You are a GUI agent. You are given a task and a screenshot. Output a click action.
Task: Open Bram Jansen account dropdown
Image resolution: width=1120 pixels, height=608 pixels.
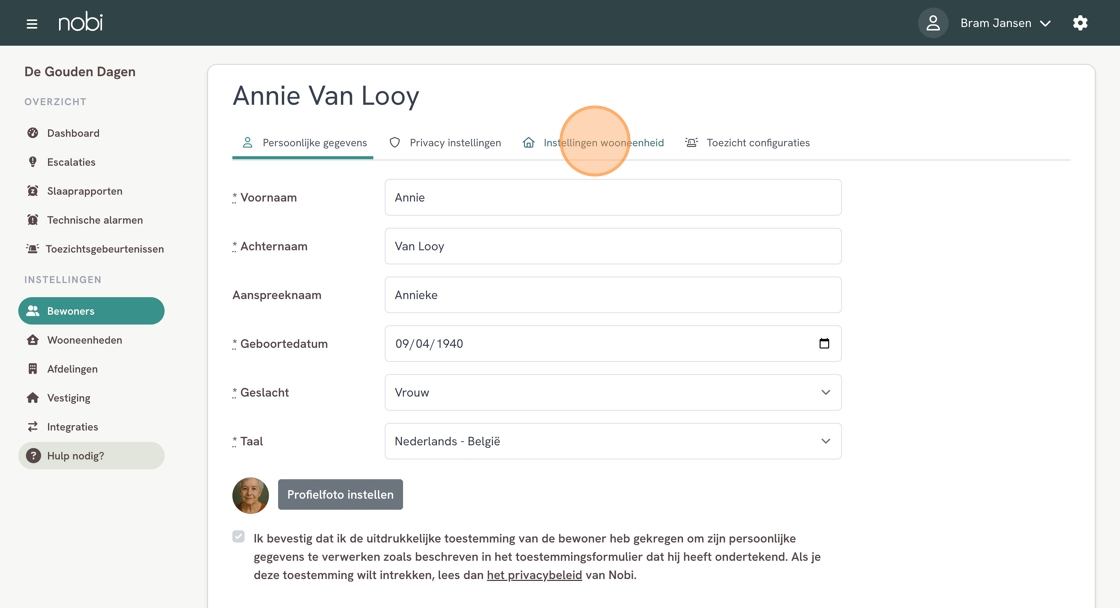pos(1005,23)
